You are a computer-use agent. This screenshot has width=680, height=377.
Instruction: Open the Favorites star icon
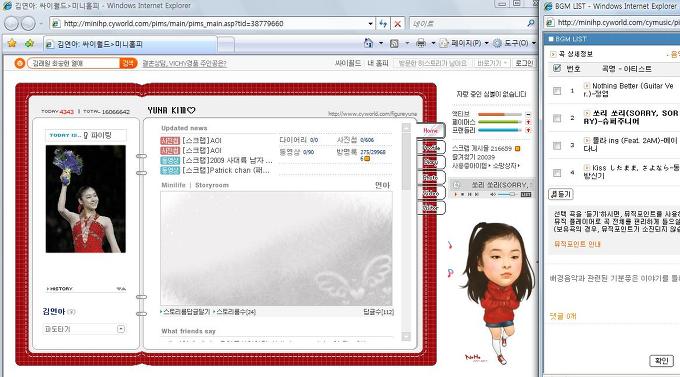[x=12, y=43]
